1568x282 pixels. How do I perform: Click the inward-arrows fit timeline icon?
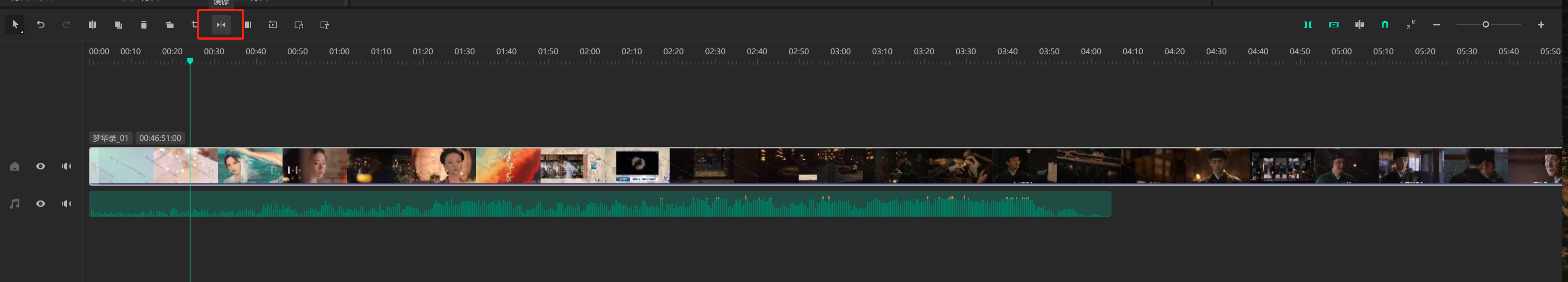pos(1411,25)
